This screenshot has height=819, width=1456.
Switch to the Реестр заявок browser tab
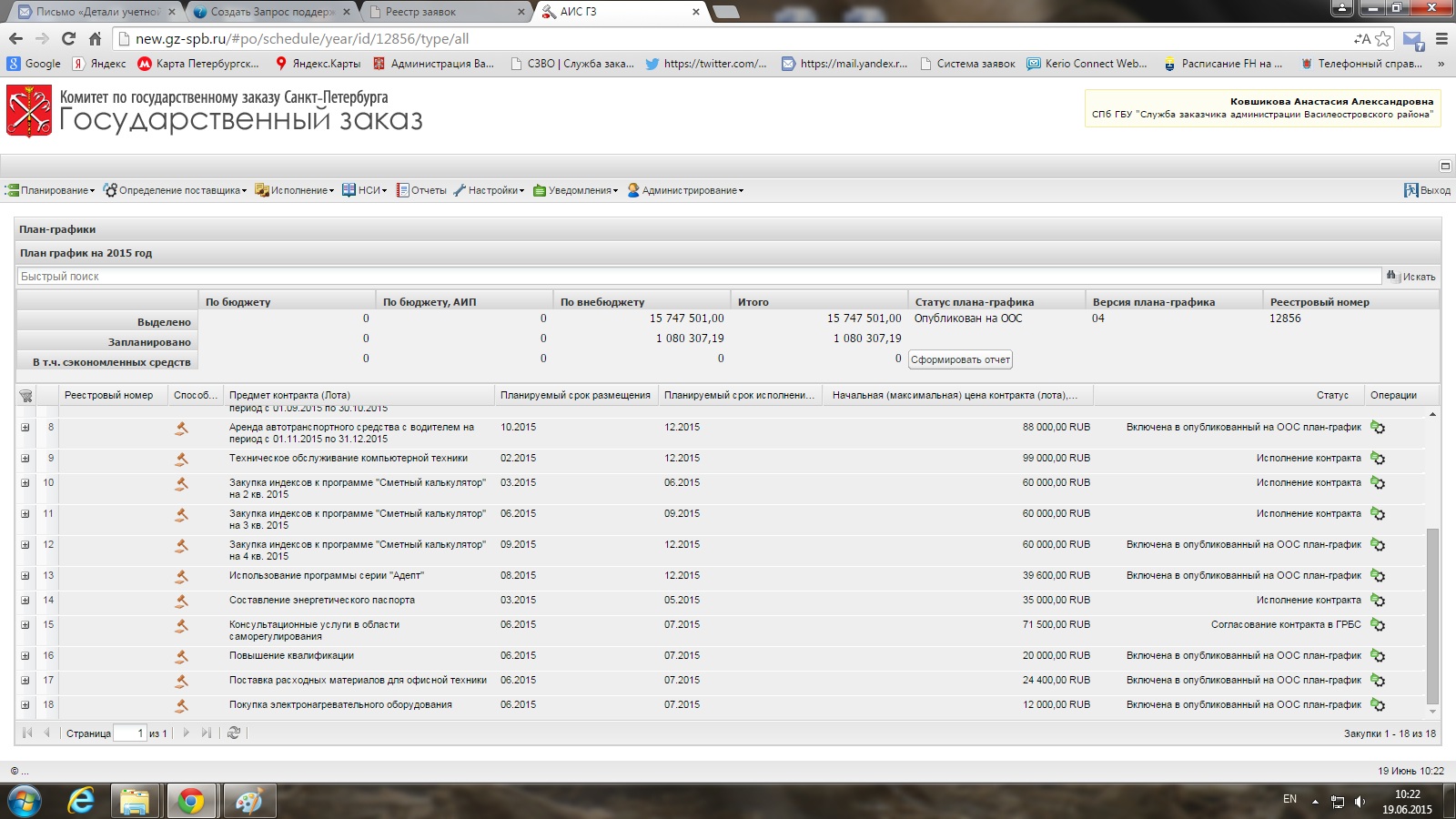[446, 12]
